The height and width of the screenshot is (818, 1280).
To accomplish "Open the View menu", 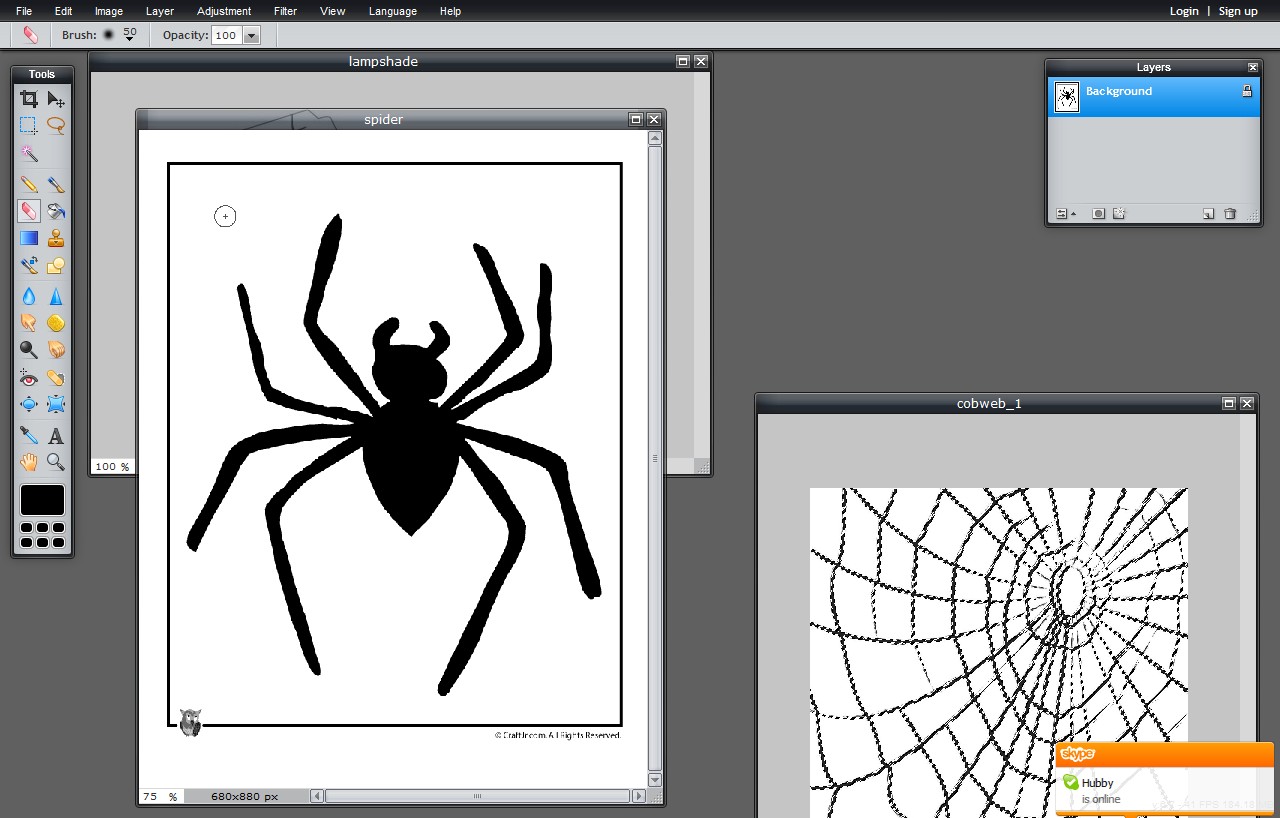I will (333, 11).
